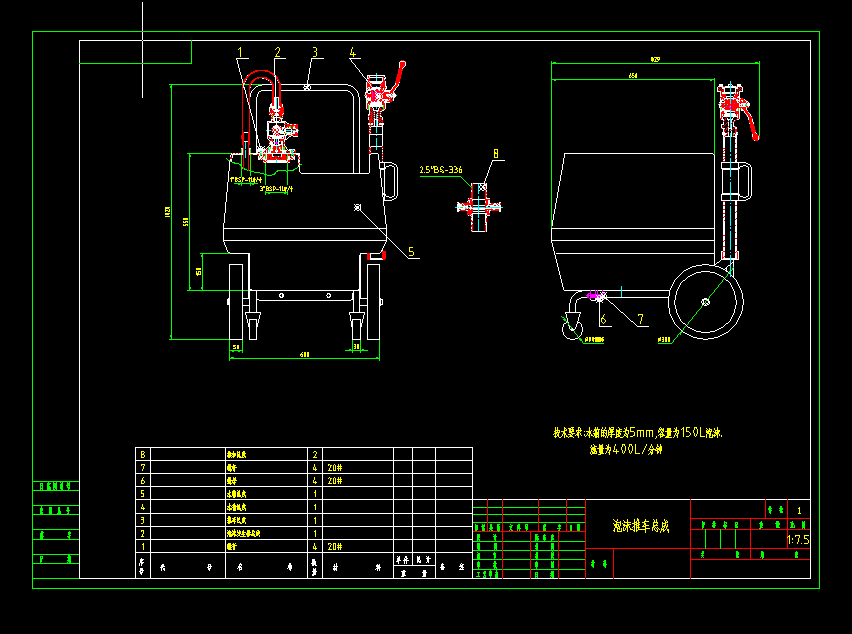
Task: Click the red valve handle in side view
Action: point(752,124)
